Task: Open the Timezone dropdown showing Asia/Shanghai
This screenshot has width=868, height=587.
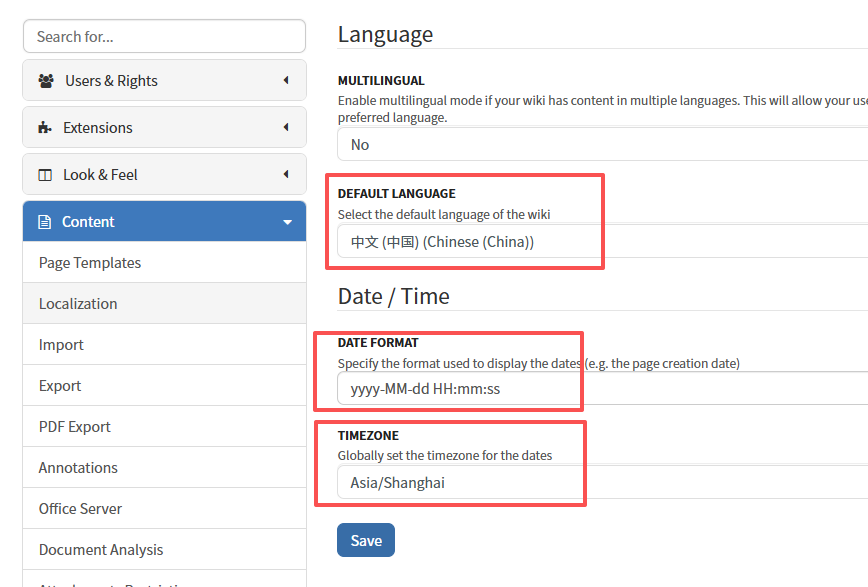Action: click(602, 482)
